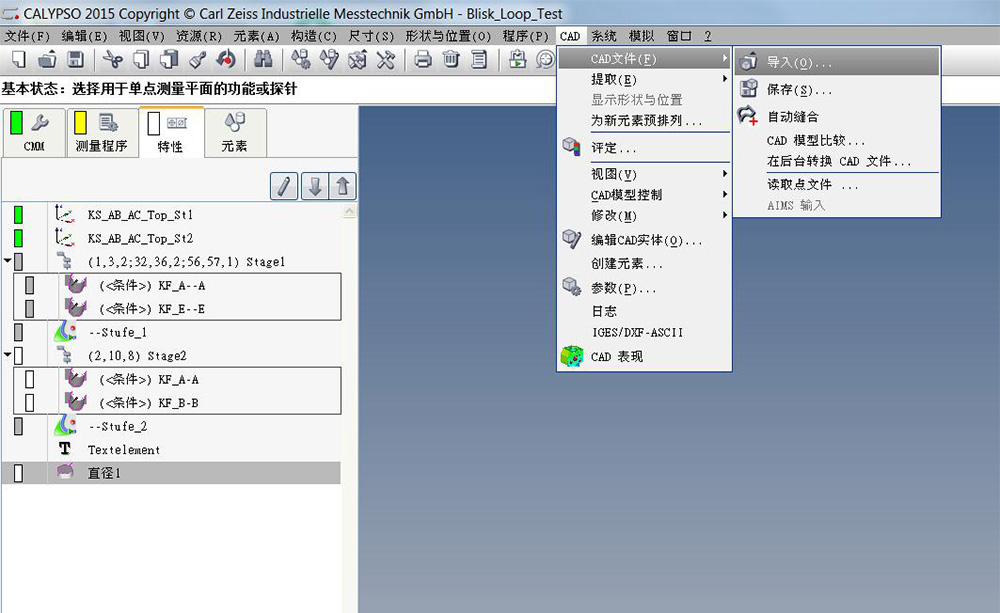
Task: Toggle the status box of KF_A-A
Action: click(29, 379)
